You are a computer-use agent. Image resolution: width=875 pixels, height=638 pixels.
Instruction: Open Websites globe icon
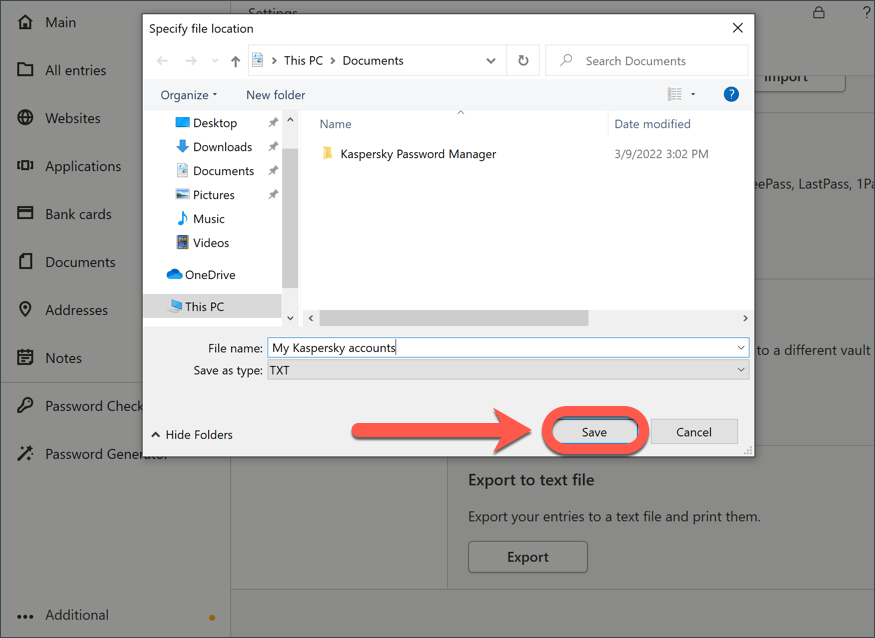(x=25, y=118)
